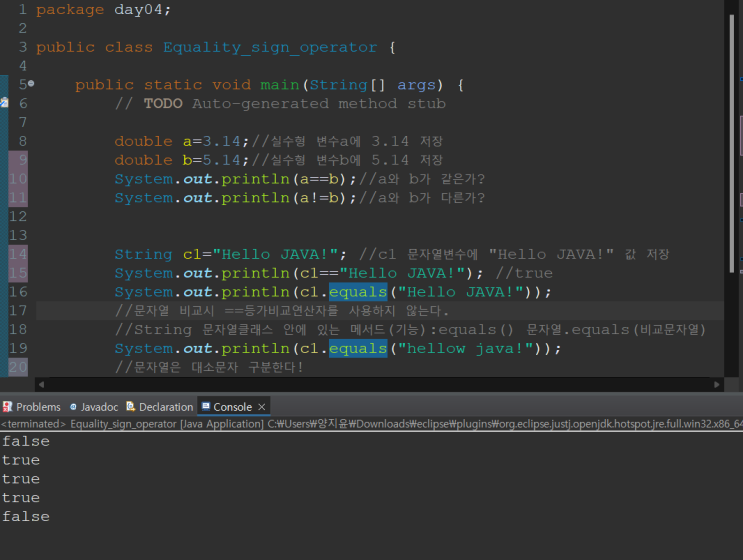743x560 pixels.
Task: Select the Console tab
Action: point(231,407)
